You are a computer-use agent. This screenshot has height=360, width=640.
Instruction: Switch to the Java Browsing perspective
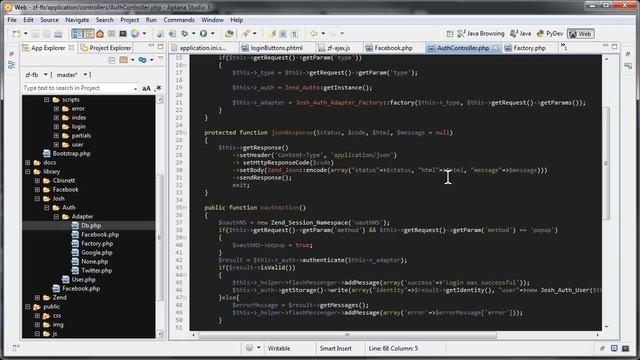click(481, 34)
